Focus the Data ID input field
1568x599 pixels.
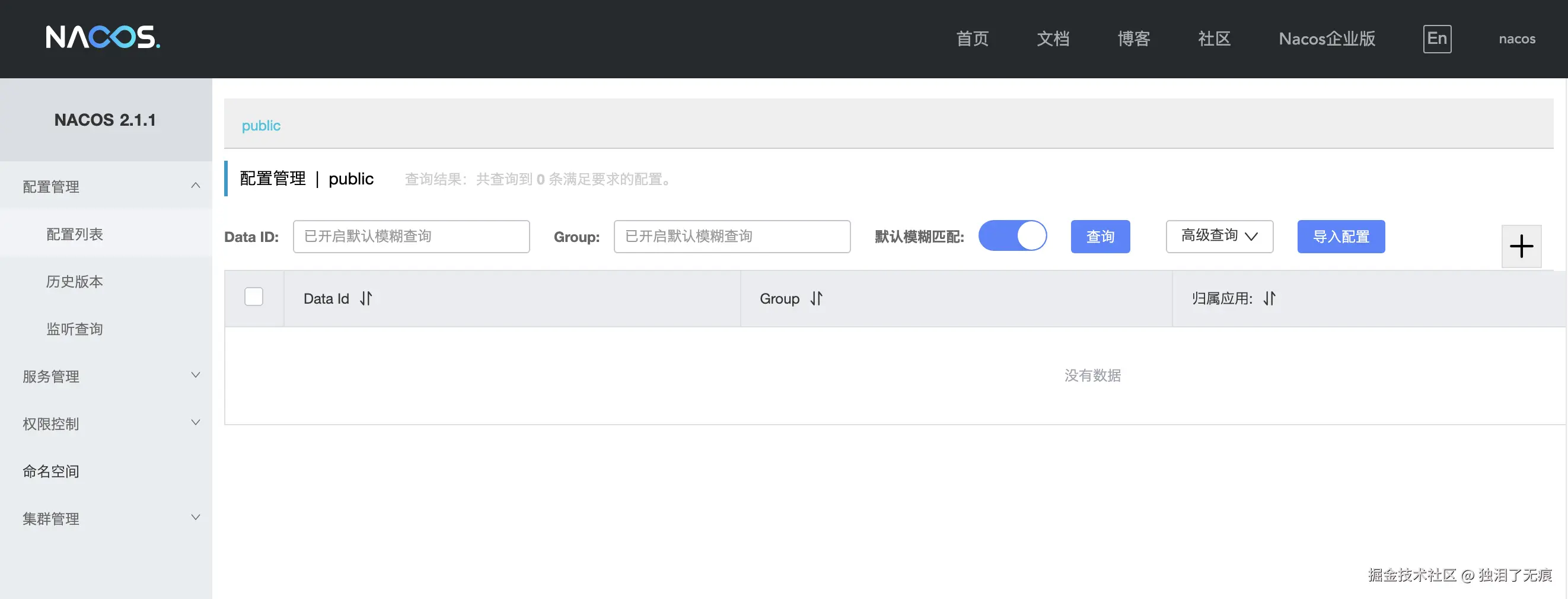[411, 236]
